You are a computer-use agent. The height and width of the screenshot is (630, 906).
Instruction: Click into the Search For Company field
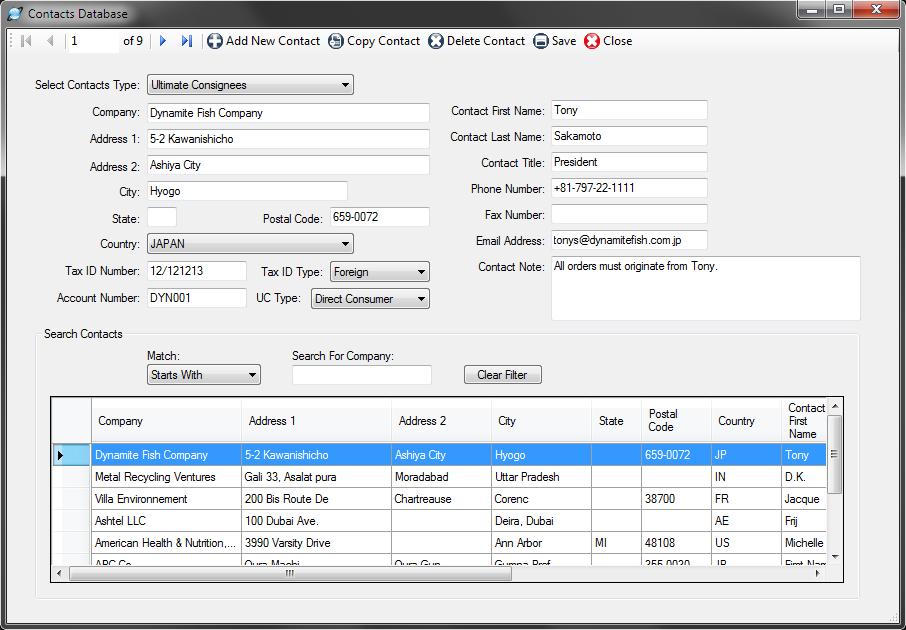361,375
